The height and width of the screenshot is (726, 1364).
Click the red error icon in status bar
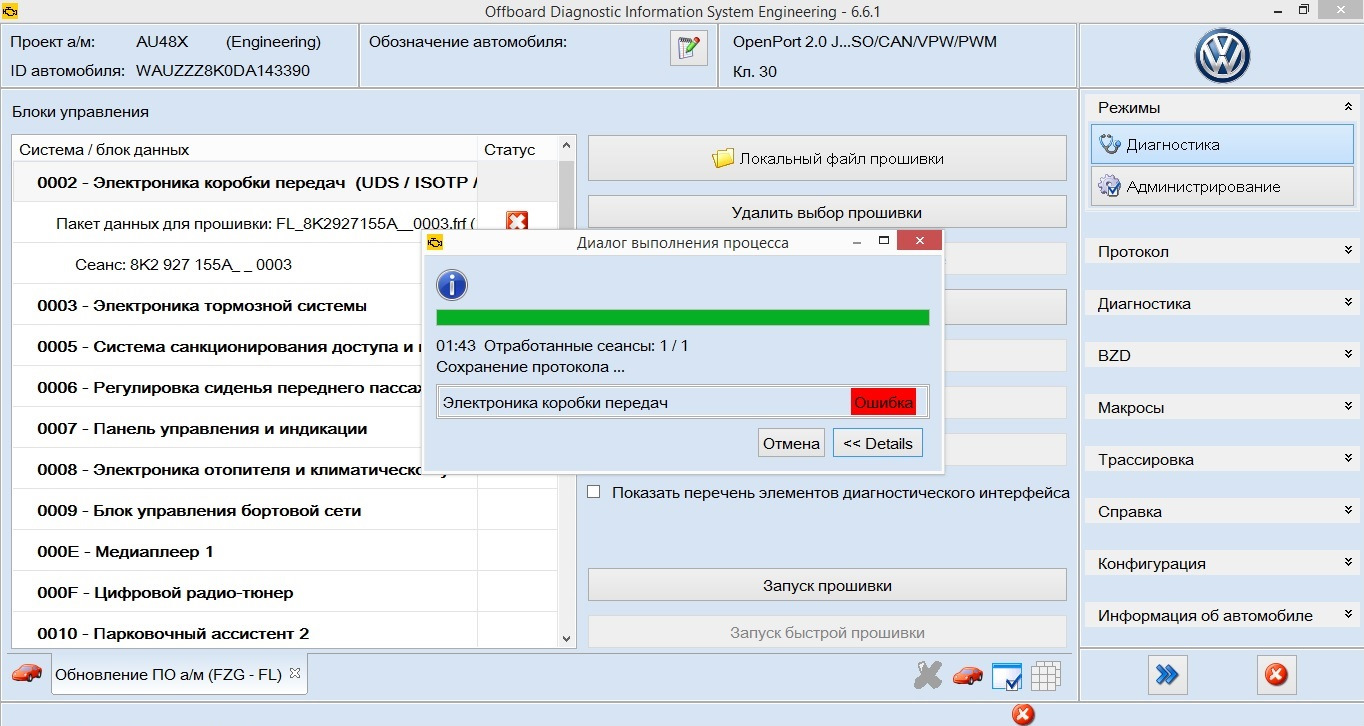[1023, 714]
